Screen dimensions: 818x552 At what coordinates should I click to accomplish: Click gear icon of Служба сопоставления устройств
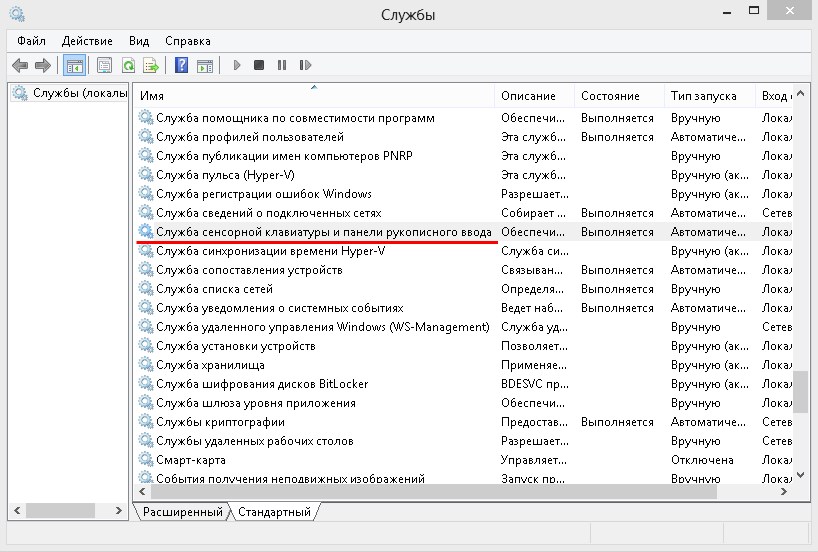(x=146, y=269)
